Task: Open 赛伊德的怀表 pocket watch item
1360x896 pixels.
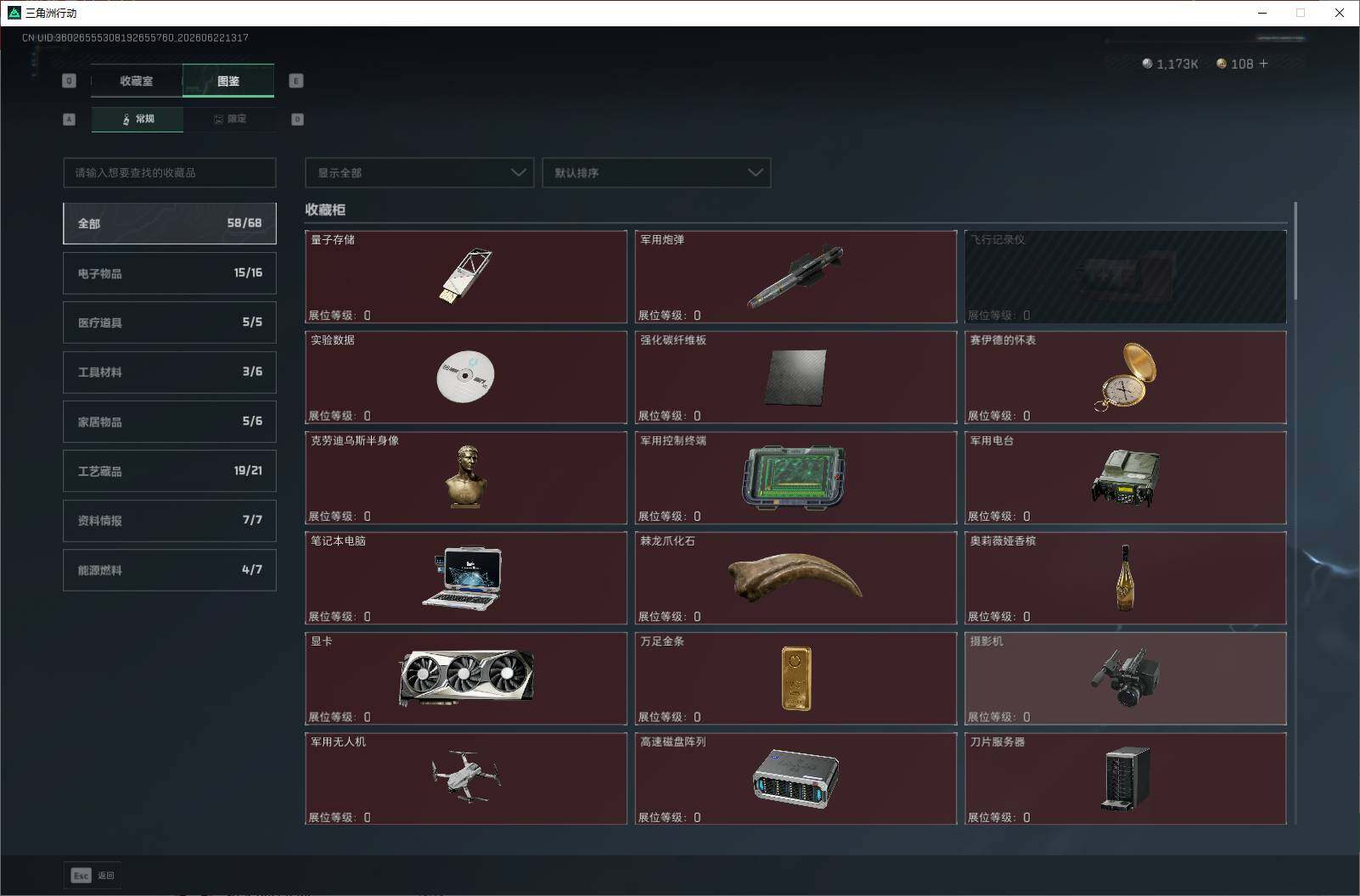Action: (x=1126, y=377)
